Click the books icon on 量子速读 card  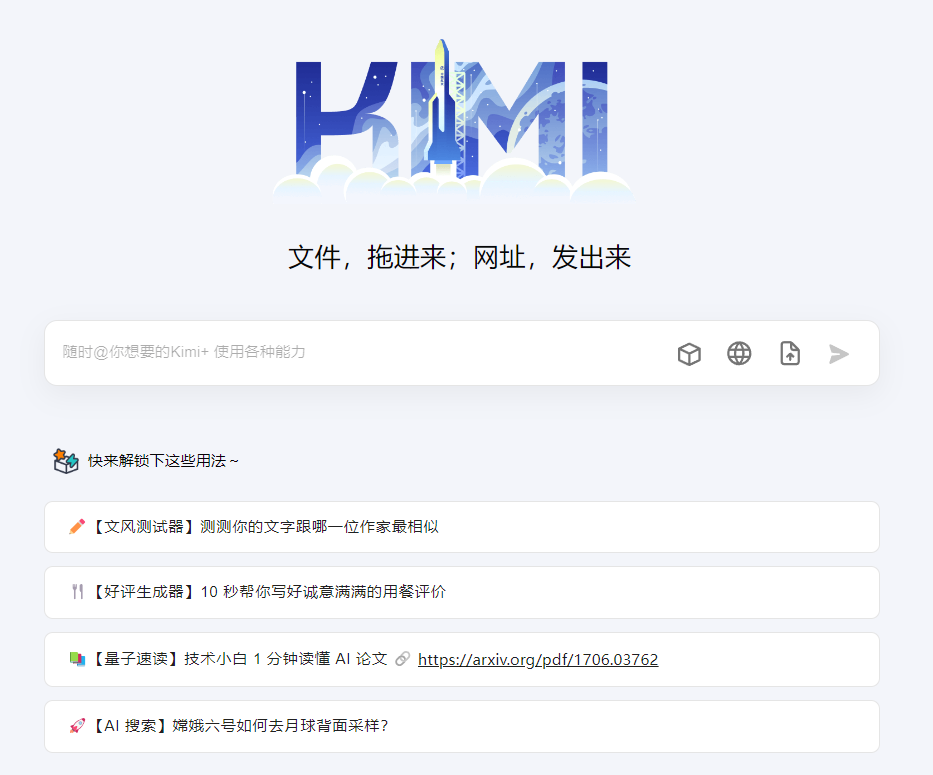(x=77, y=659)
